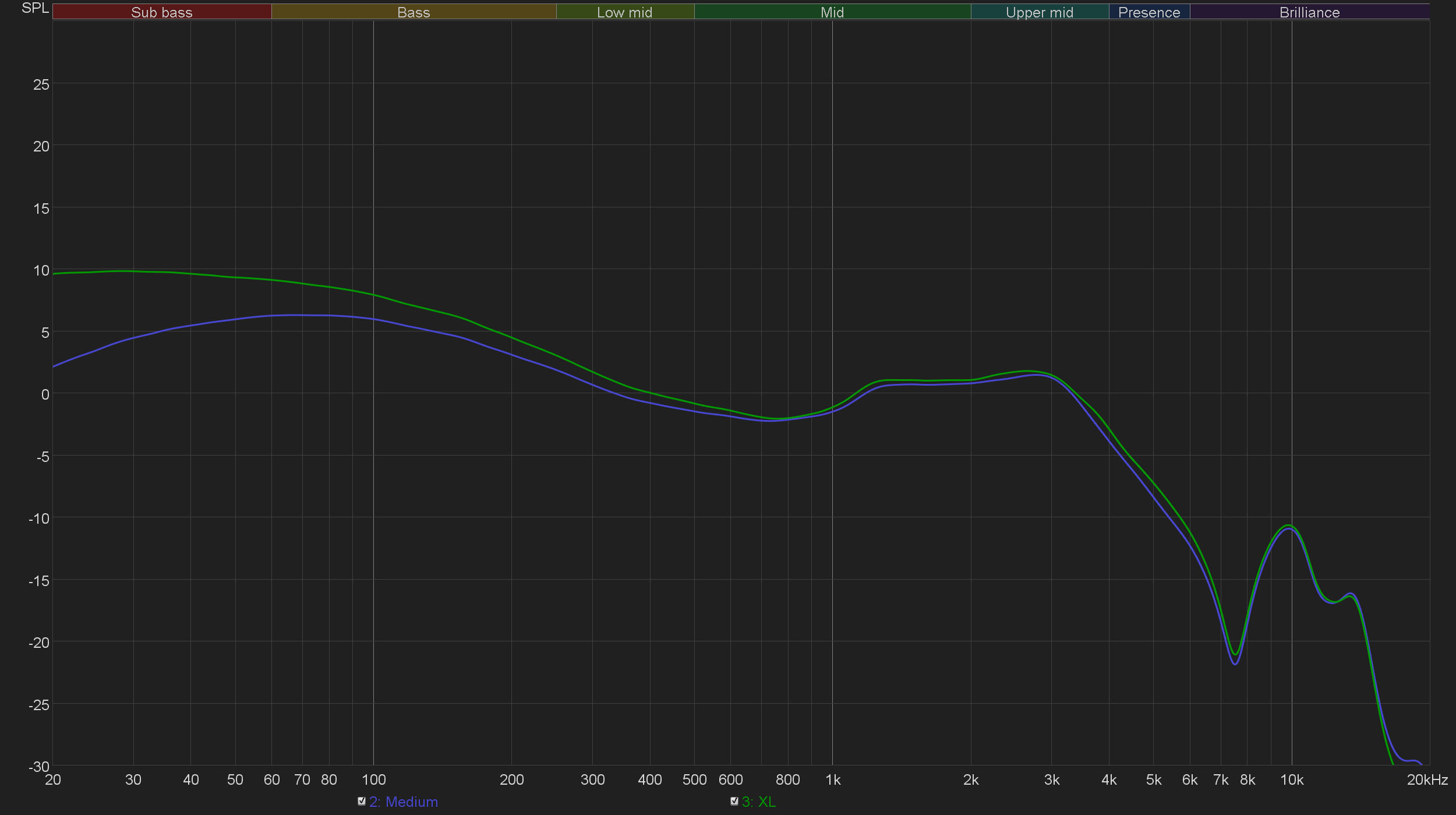Click the -30 dB level axis label
The height and width of the screenshot is (815, 1456).
(39, 767)
